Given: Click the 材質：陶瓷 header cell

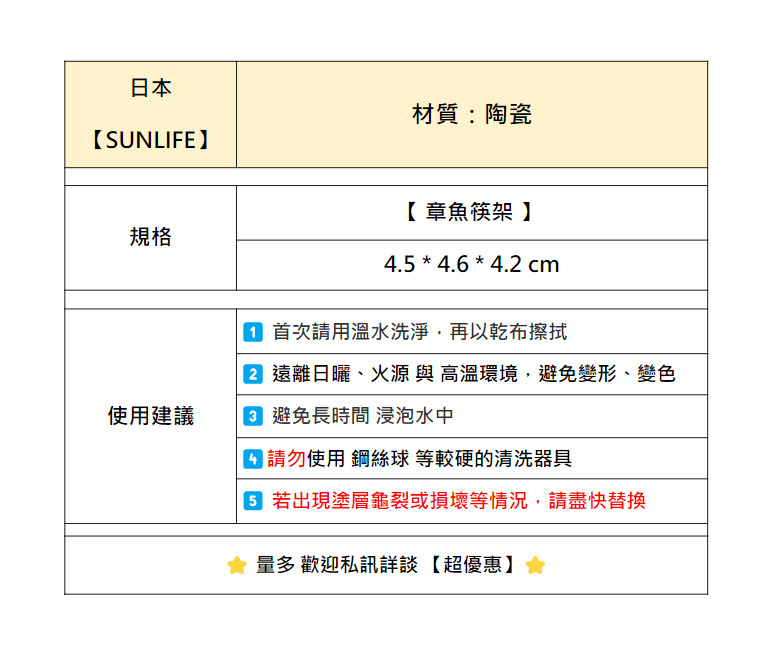Looking at the screenshot, I should click(471, 114).
